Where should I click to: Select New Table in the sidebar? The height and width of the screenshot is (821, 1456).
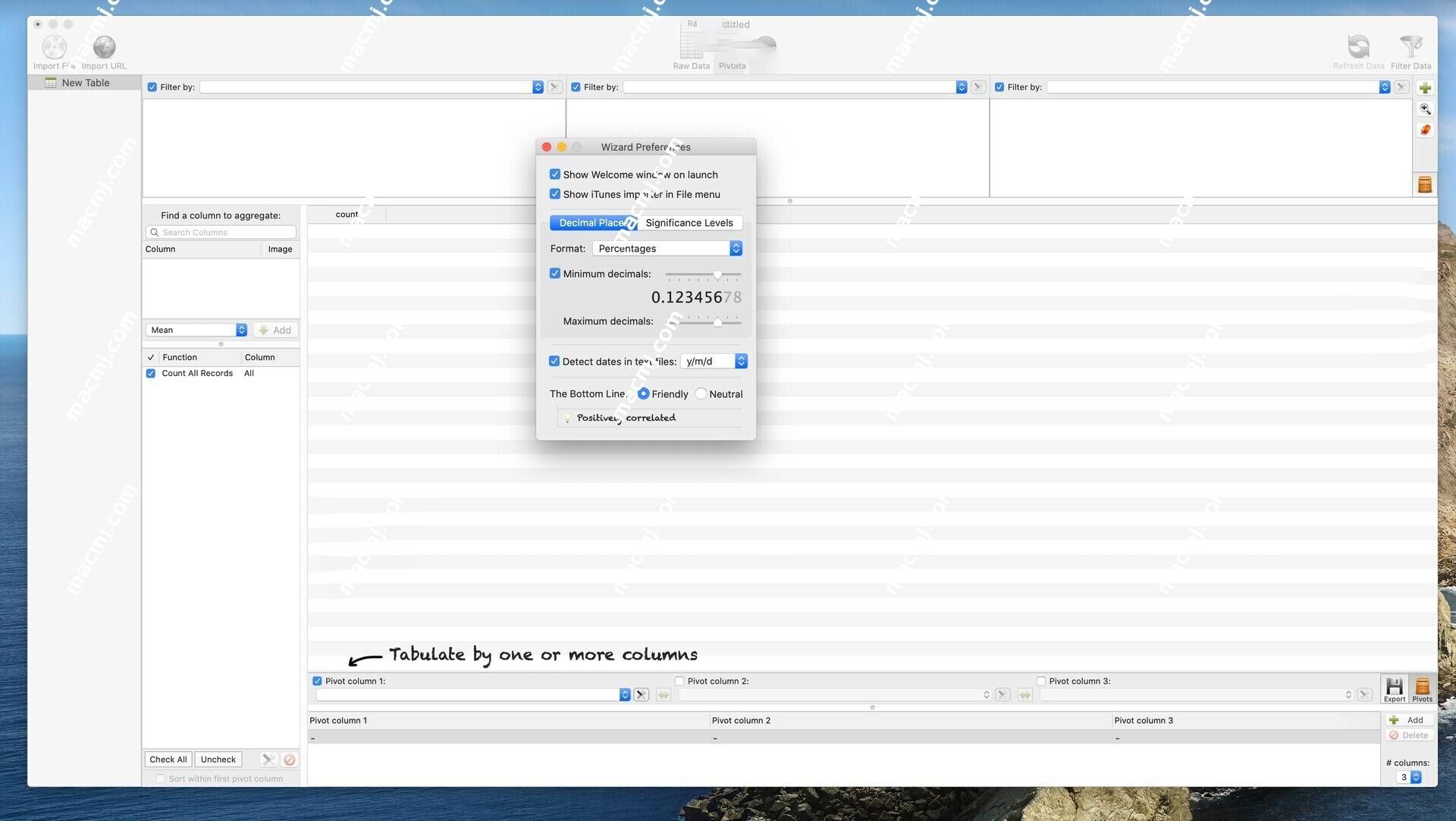[84, 83]
